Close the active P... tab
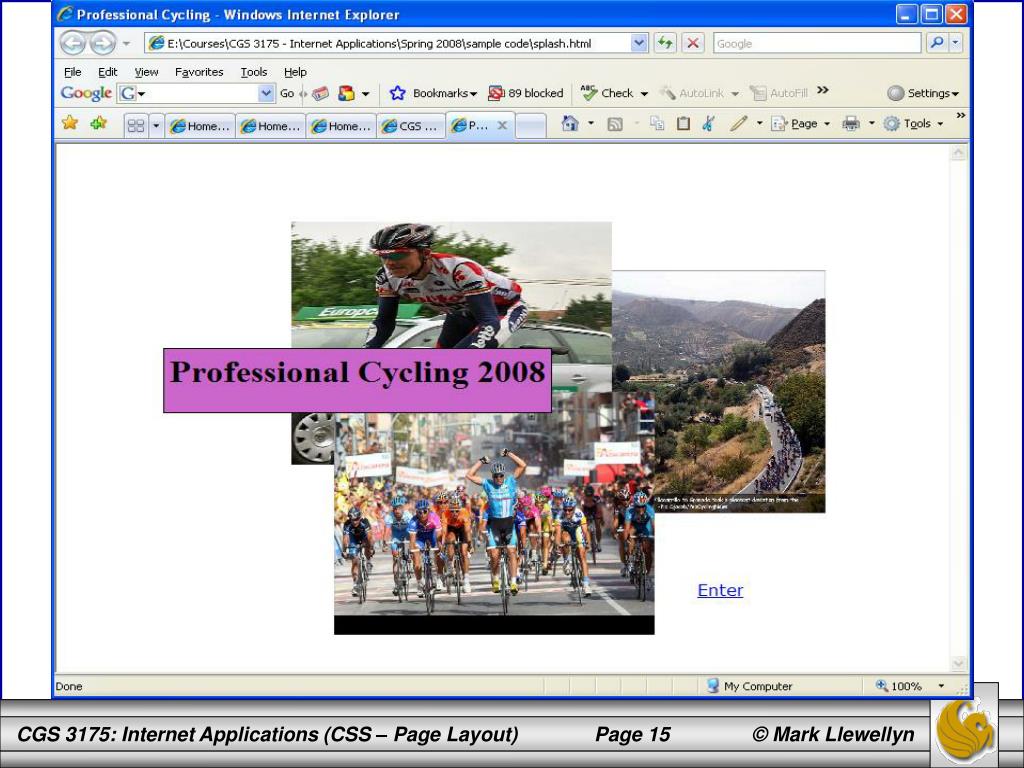 [502, 125]
